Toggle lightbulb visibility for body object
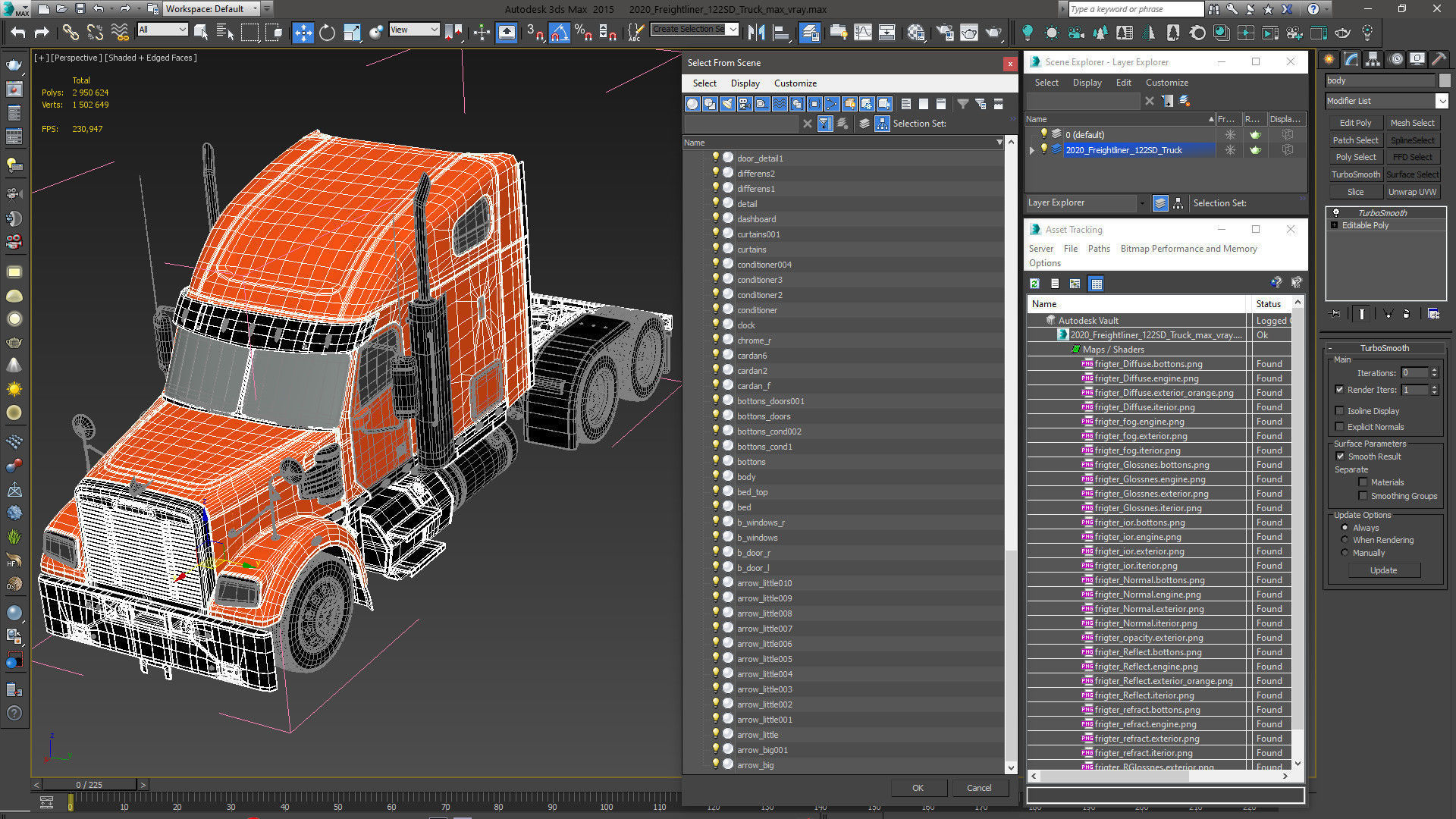The width and height of the screenshot is (1456, 819). pos(714,476)
